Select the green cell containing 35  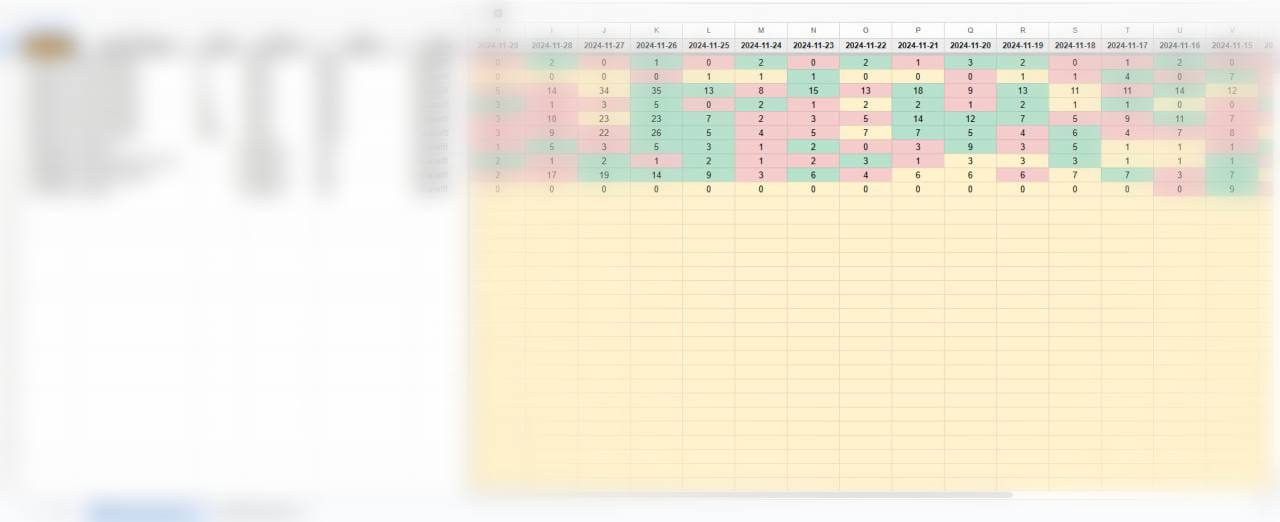point(656,90)
